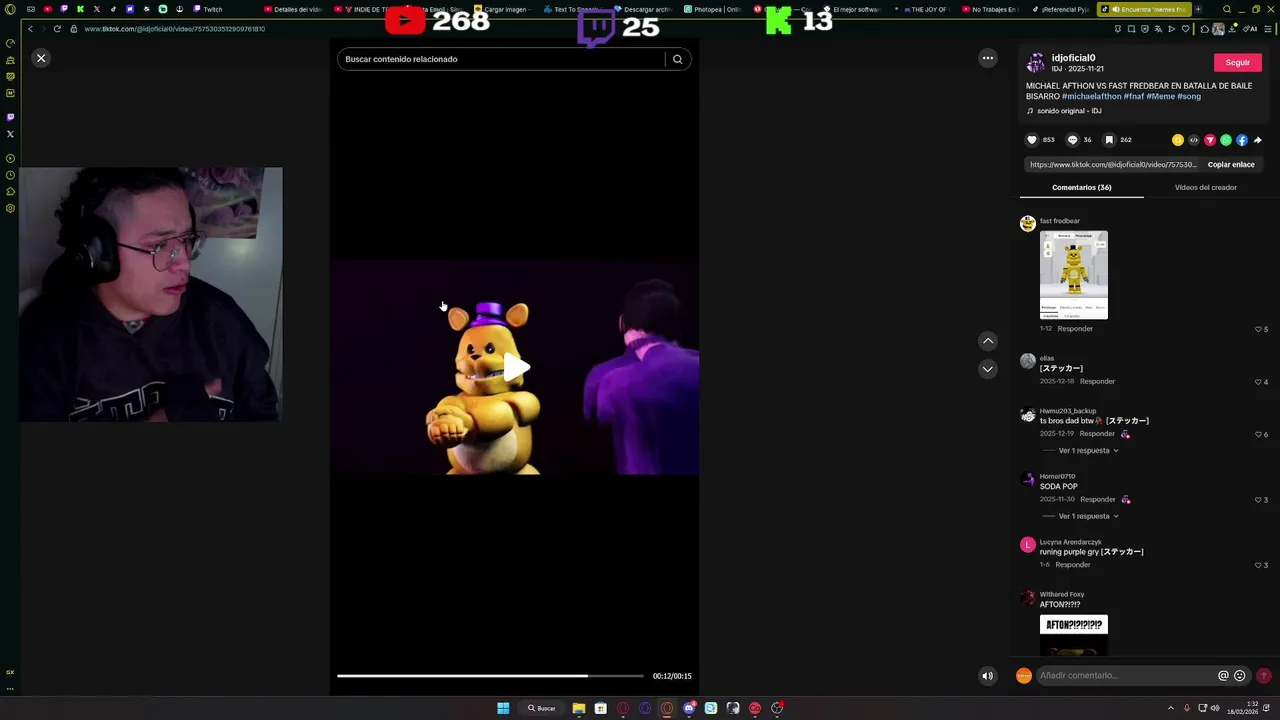
Task: Mute the video with speaker icon
Action: (988, 676)
